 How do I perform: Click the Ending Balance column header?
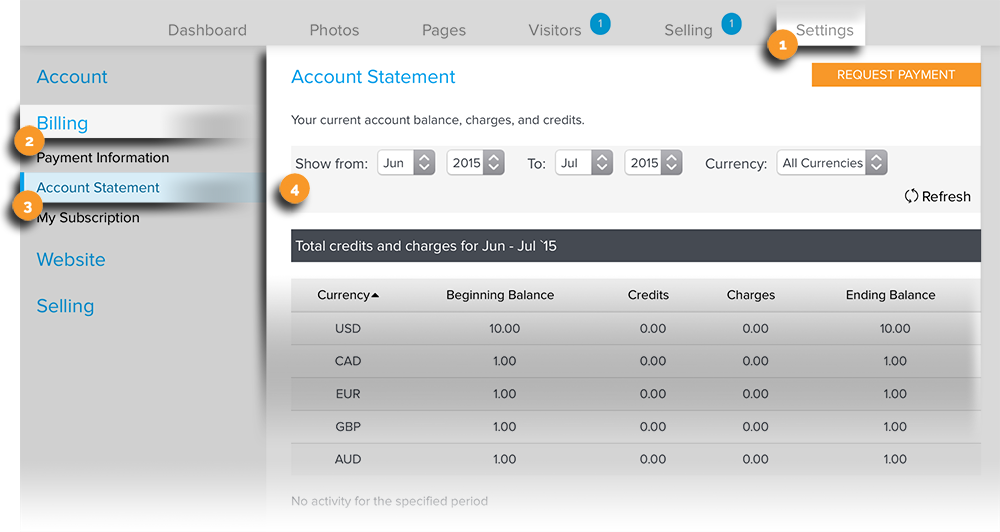coord(890,295)
